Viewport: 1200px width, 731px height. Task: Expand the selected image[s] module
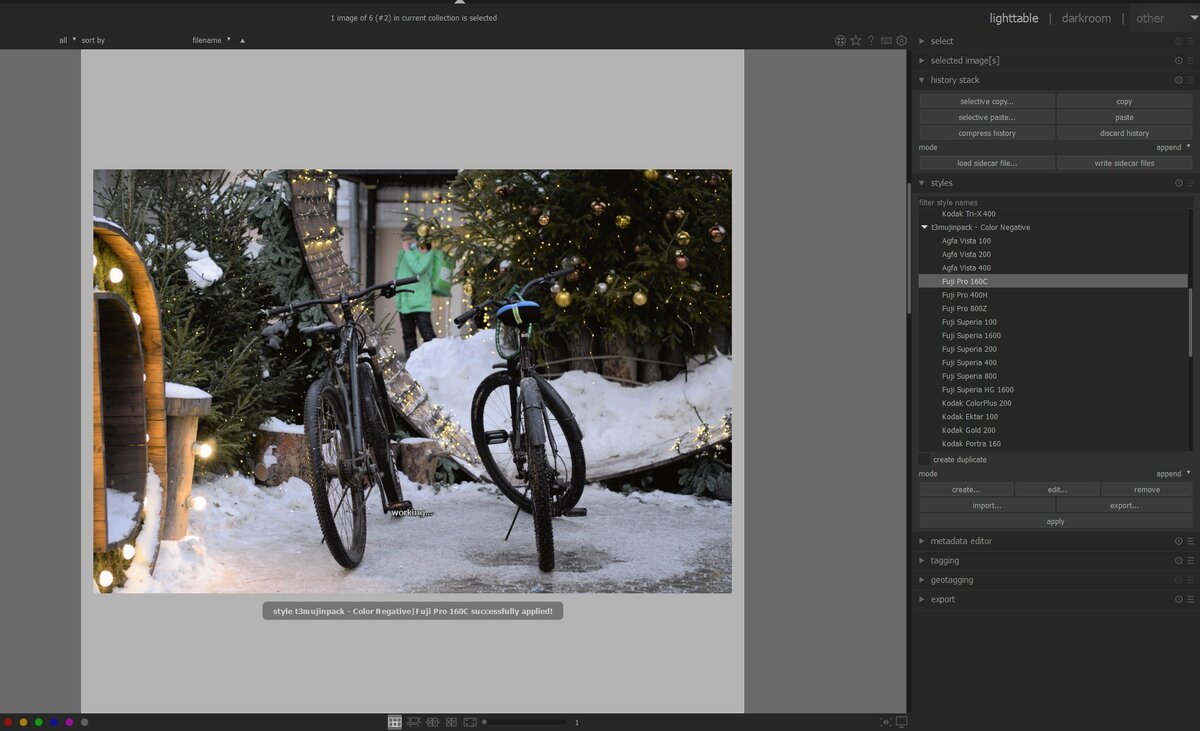tap(922, 61)
